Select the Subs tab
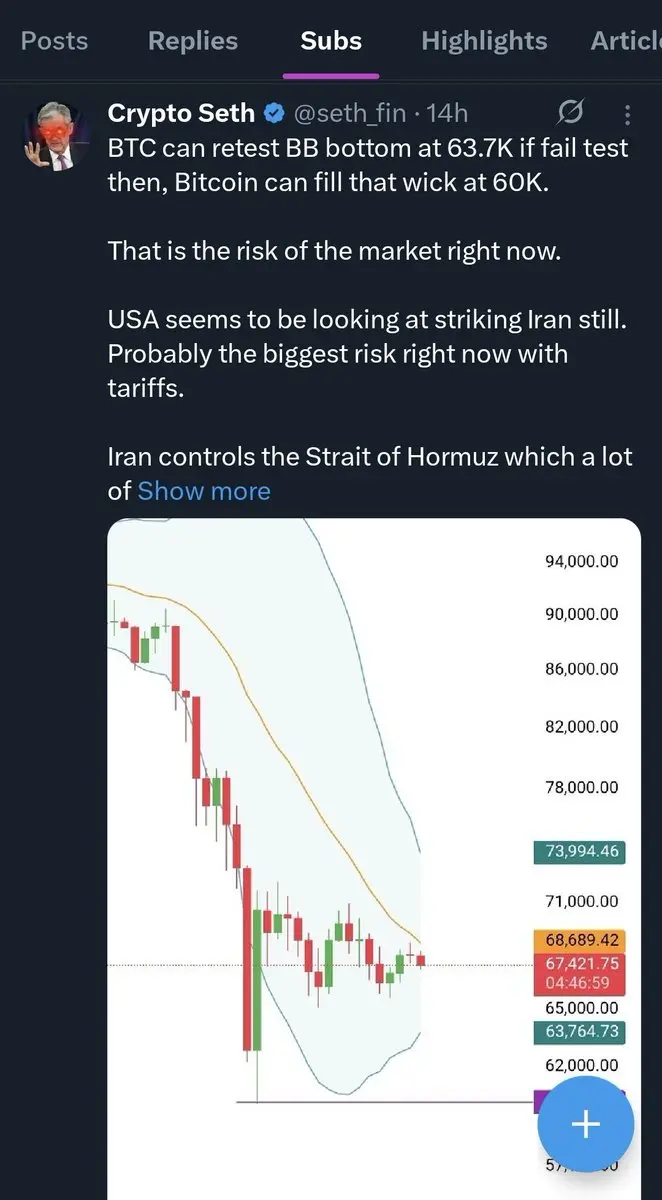This screenshot has height=1200, width=662. (331, 41)
